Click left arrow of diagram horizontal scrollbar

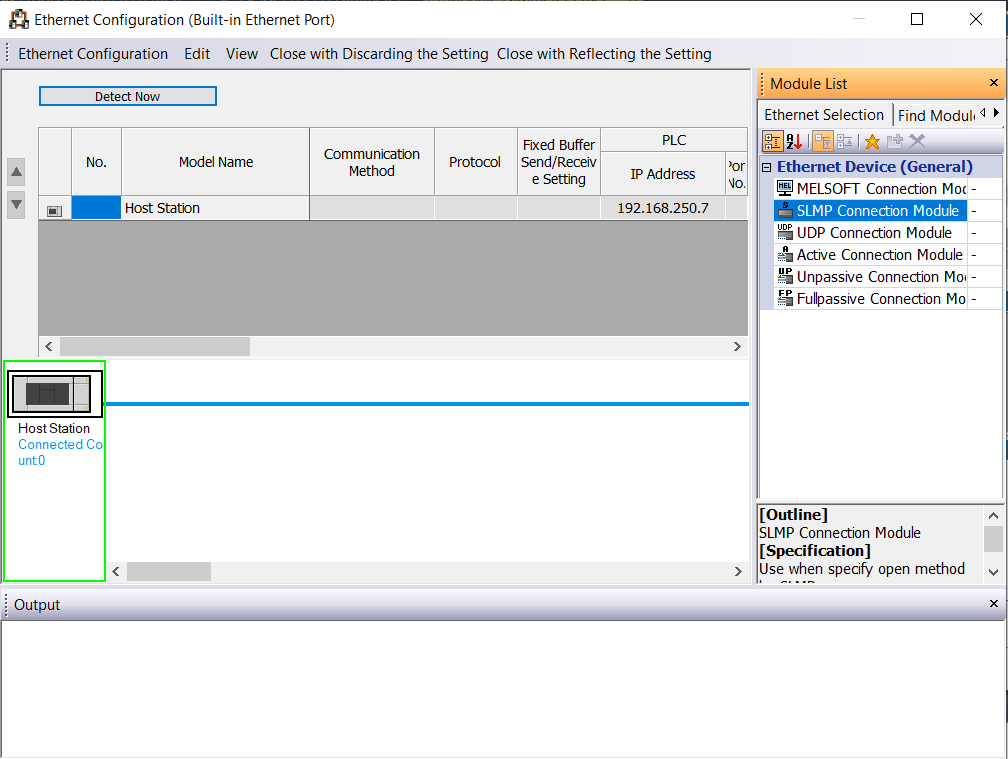pyautogui.click(x=116, y=571)
